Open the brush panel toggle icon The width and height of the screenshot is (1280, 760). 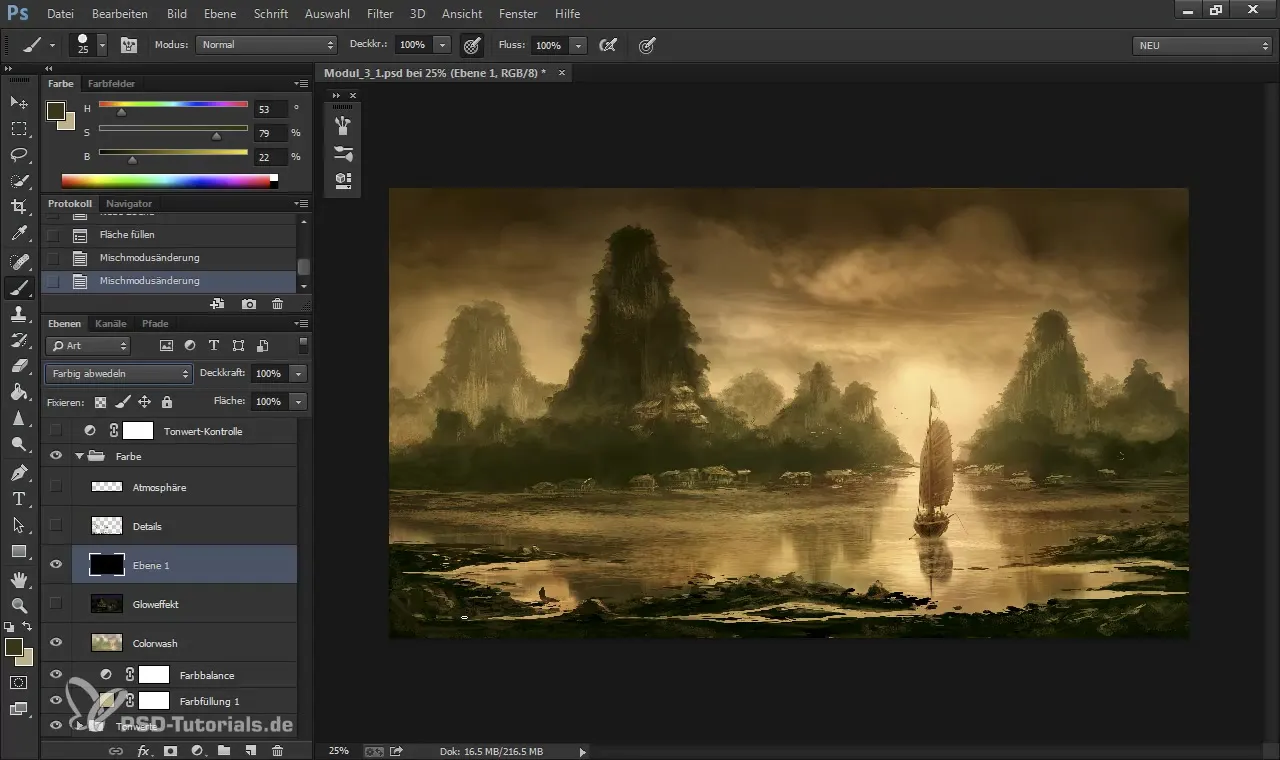click(x=129, y=45)
